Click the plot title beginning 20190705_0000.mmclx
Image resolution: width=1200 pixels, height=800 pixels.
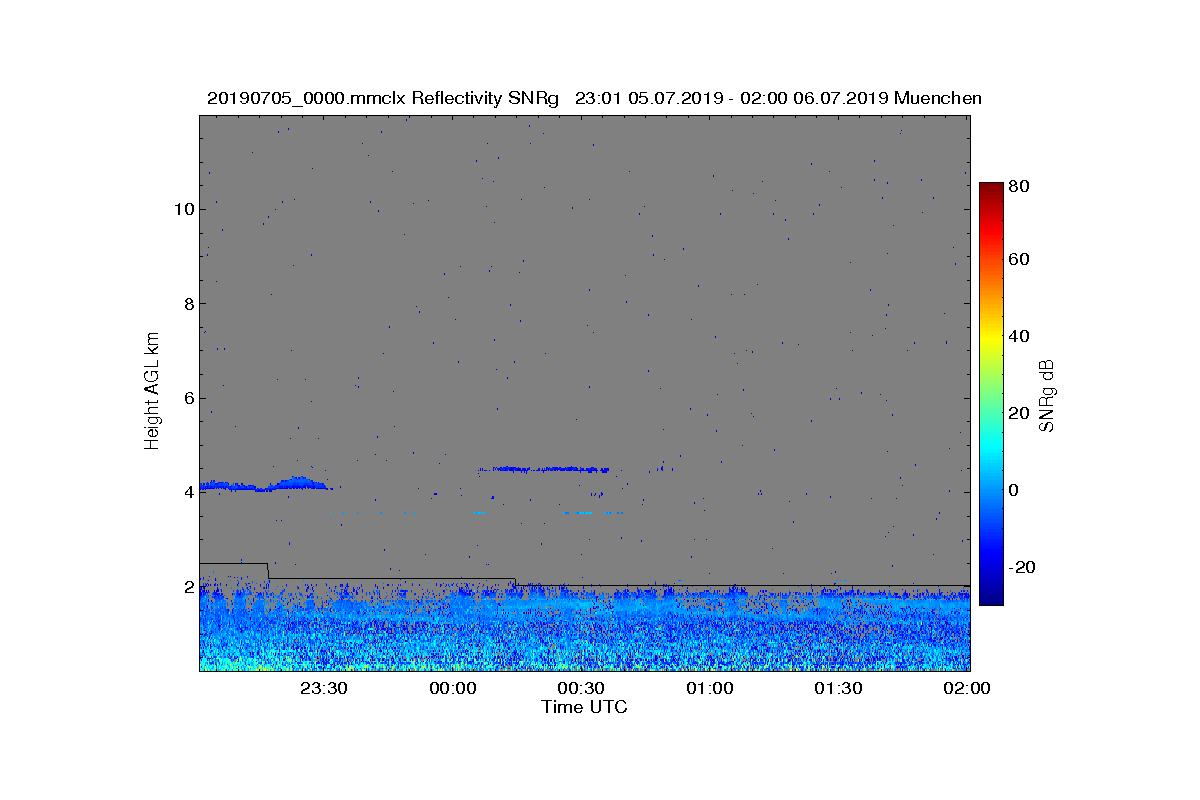click(x=594, y=98)
